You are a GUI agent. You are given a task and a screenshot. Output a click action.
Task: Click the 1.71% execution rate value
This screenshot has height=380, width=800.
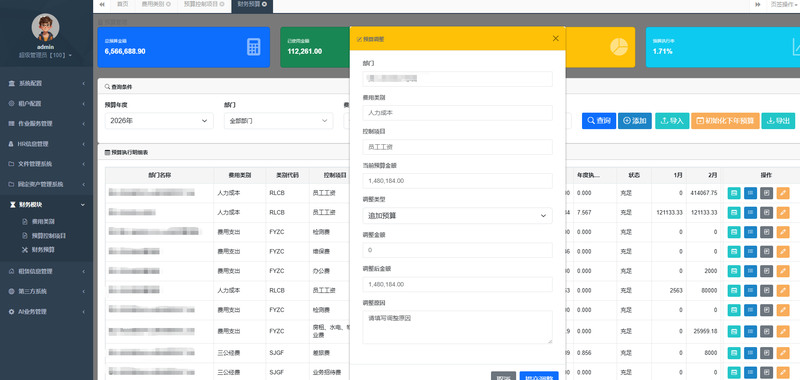click(662, 52)
